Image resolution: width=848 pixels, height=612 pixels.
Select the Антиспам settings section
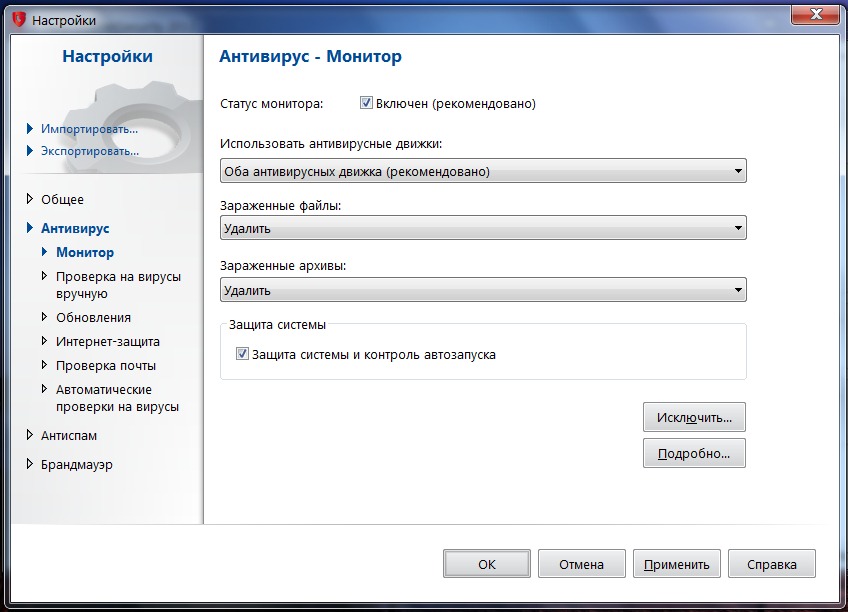pos(69,435)
